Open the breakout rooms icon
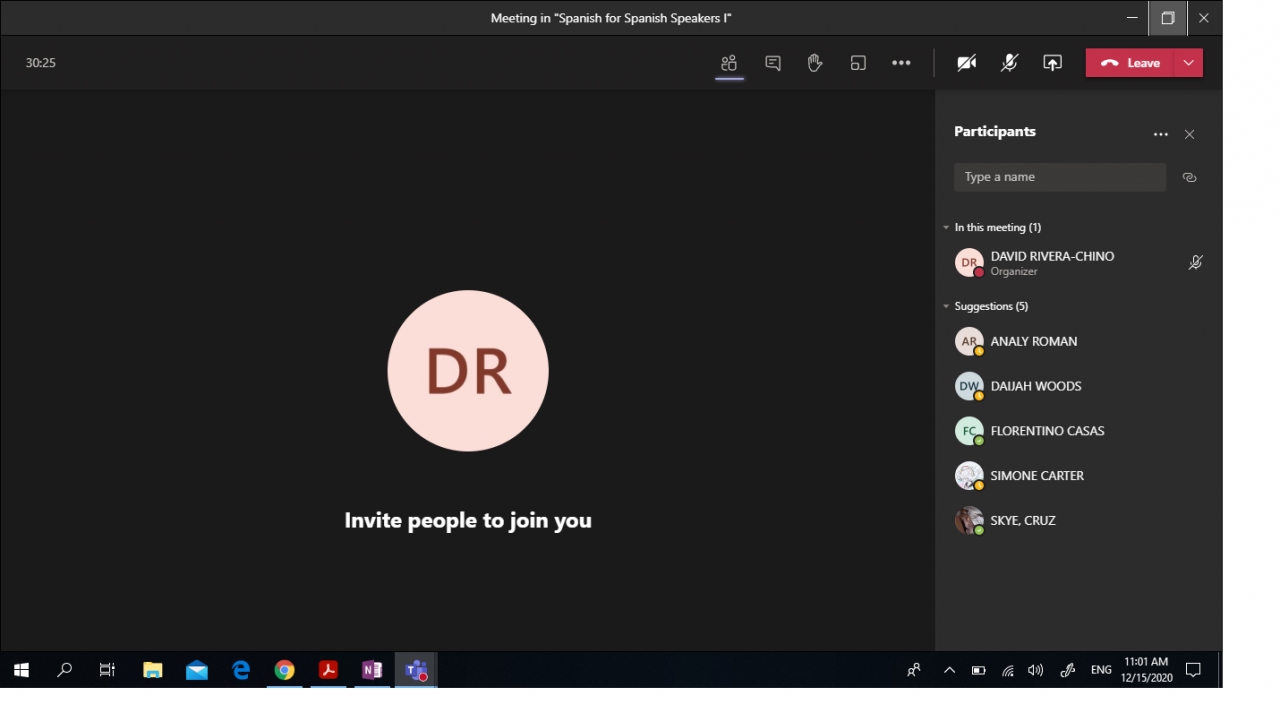Image resolution: width=1280 pixels, height=713 pixels. 858,63
